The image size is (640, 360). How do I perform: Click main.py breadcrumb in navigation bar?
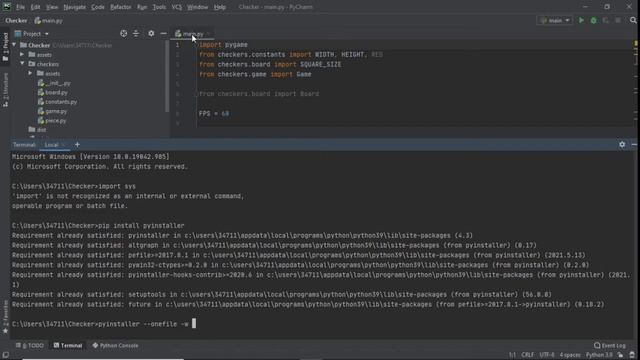(x=49, y=20)
